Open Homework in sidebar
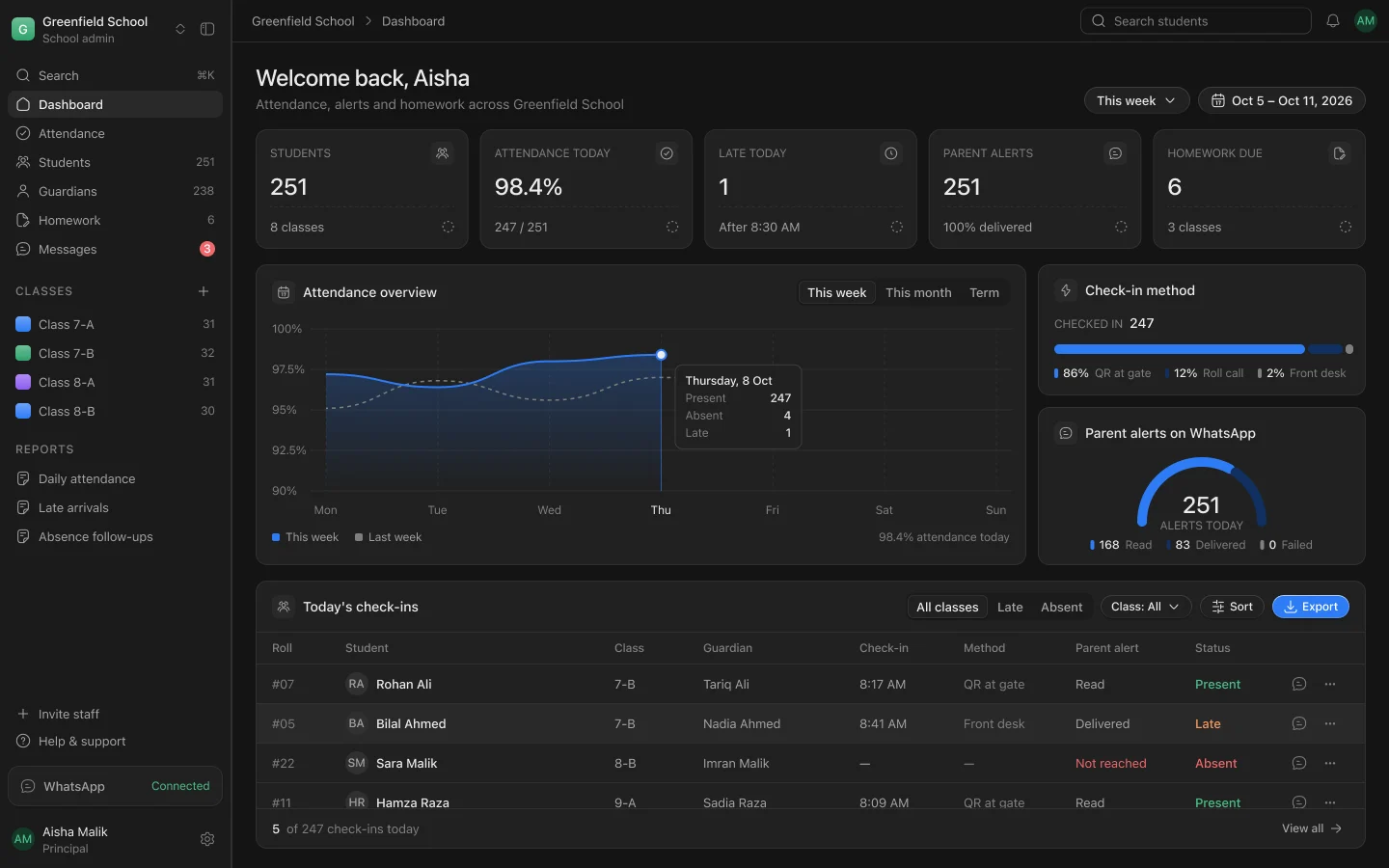This screenshot has height=868, width=1389. point(115,220)
